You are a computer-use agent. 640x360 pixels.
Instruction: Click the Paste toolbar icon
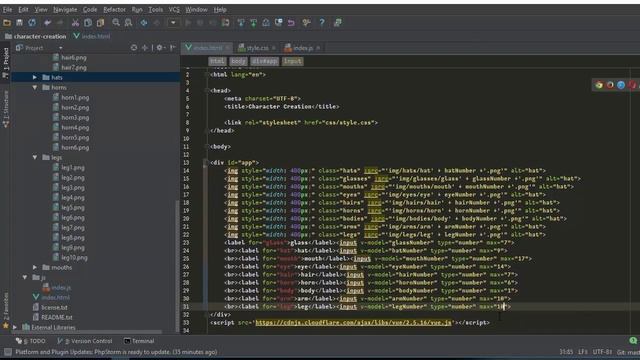coord(100,23)
